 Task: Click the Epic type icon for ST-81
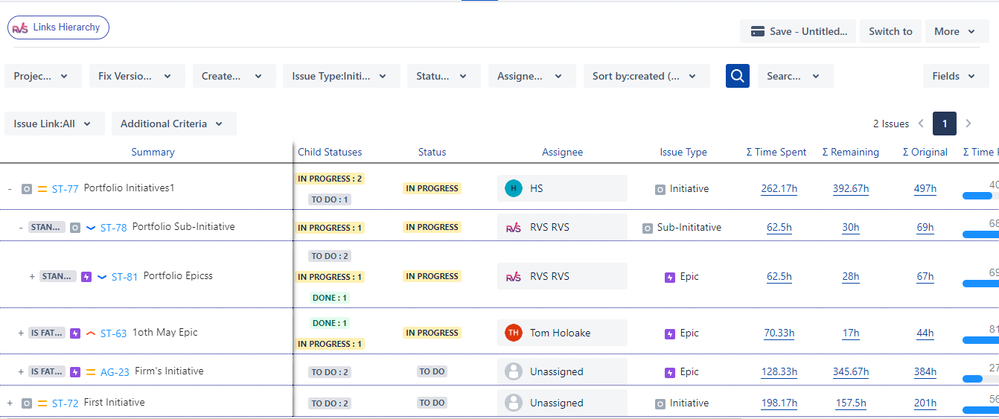[x=670, y=277]
